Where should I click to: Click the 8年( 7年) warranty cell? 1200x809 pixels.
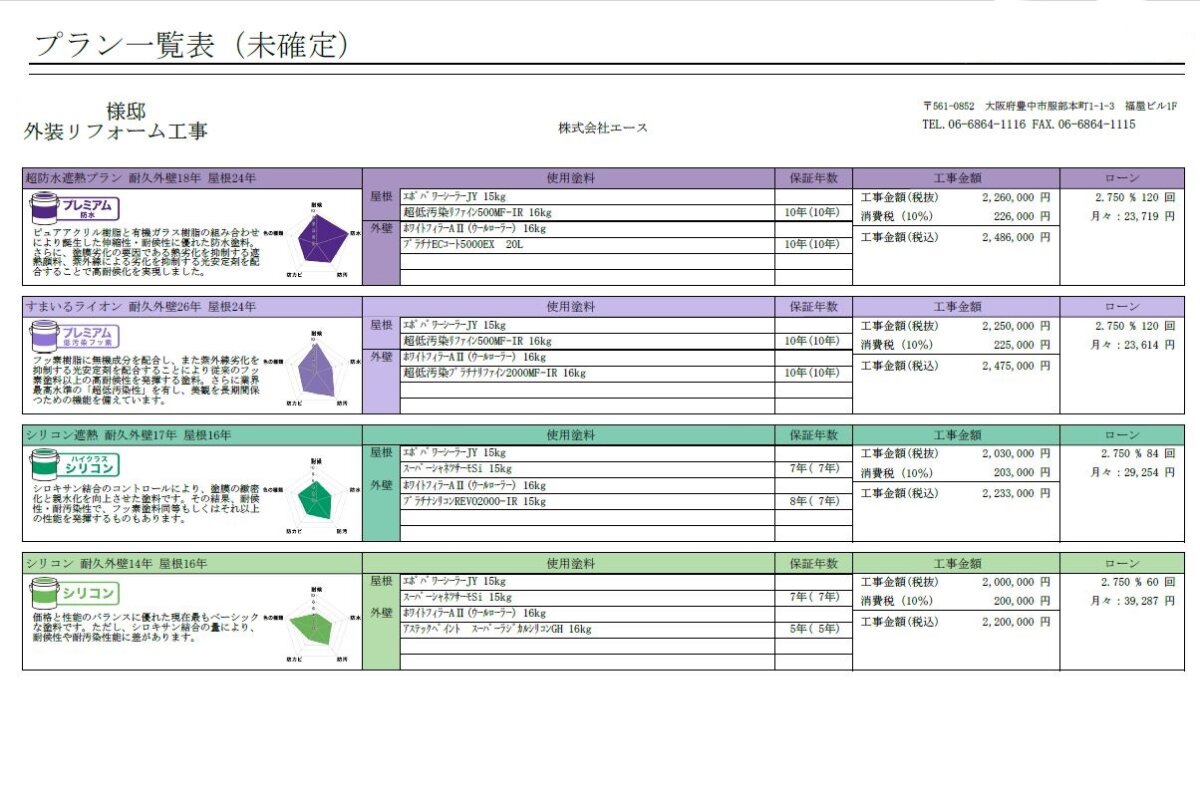(813, 501)
